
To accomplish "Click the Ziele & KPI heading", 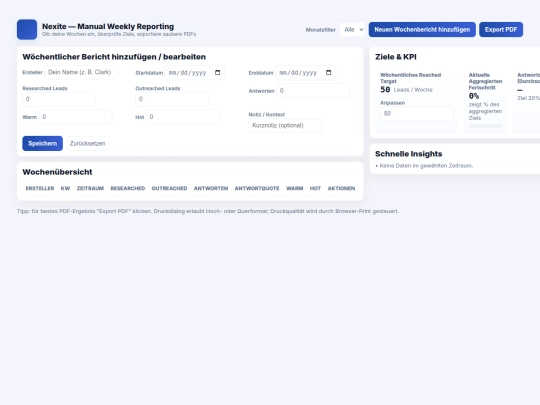I will click(x=396, y=57).
